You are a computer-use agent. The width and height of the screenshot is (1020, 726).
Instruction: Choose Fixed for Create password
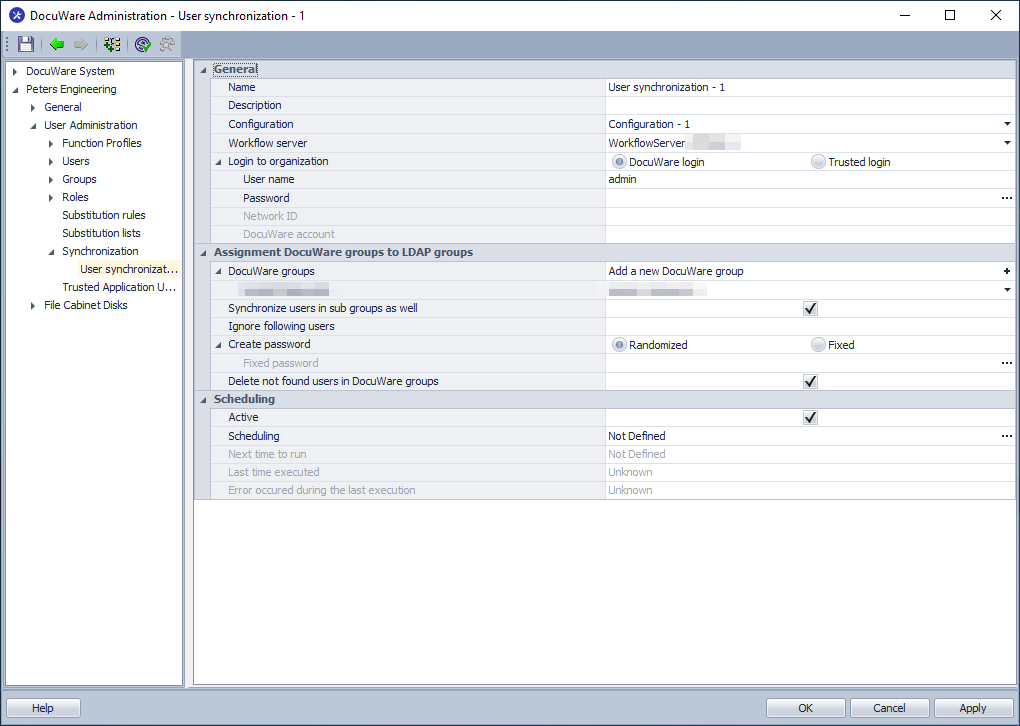tap(819, 345)
